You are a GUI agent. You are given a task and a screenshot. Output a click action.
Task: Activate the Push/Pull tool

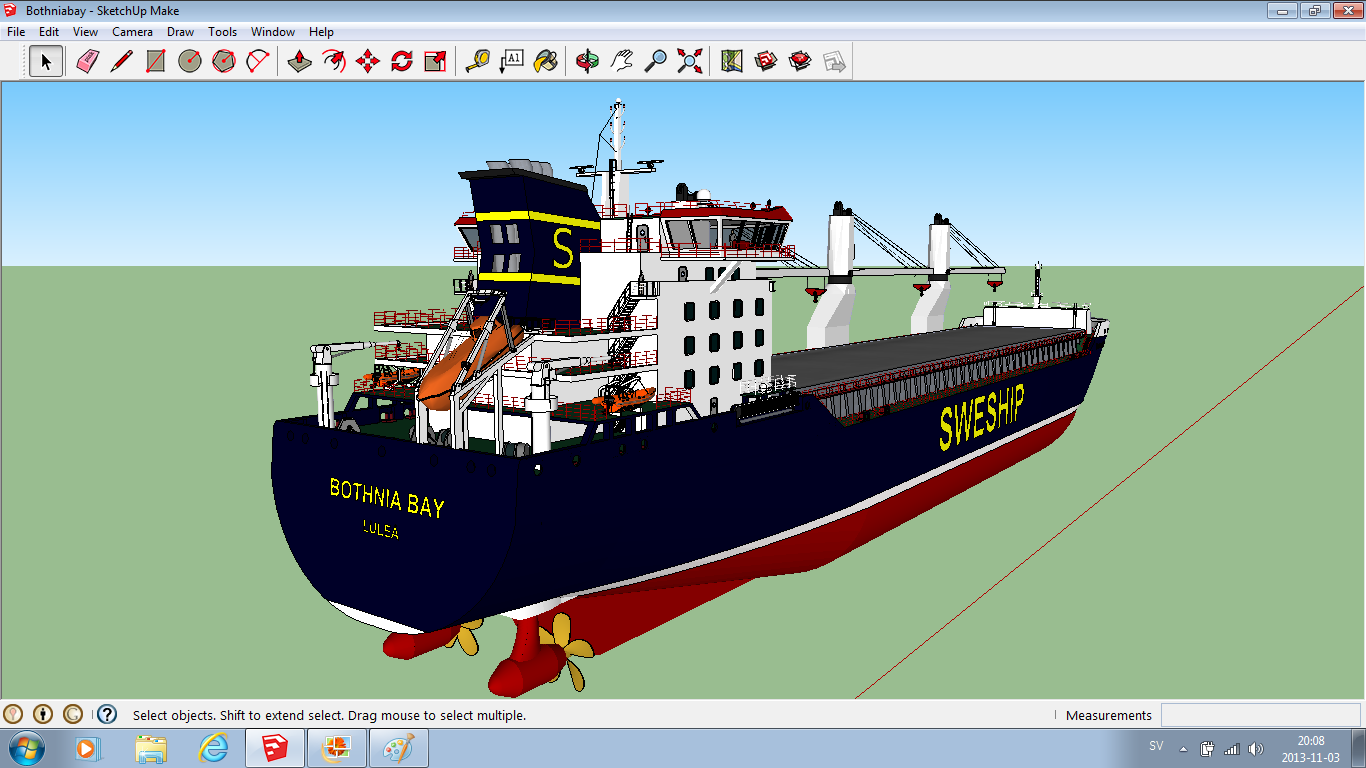point(299,62)
